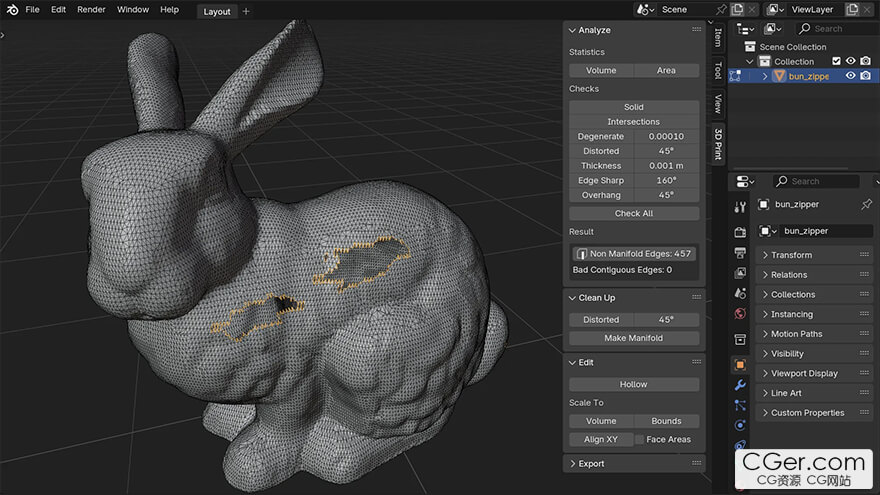The image size is (880, 495).
Task: Expand the bun_zipper tree item arrow
Action: pyautogui.click(x=765, y=76)
